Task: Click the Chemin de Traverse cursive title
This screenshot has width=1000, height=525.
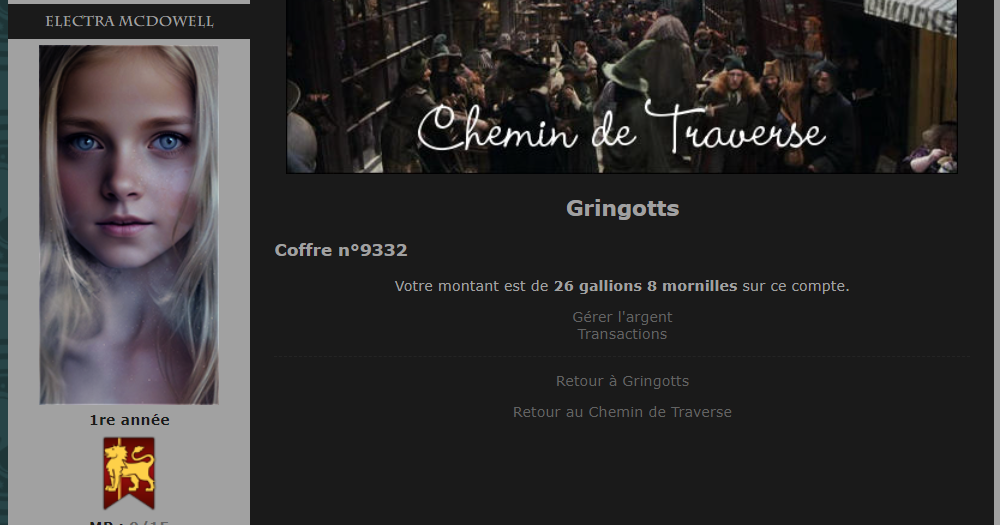Action: pyautogui.click(x=621, y=129)
